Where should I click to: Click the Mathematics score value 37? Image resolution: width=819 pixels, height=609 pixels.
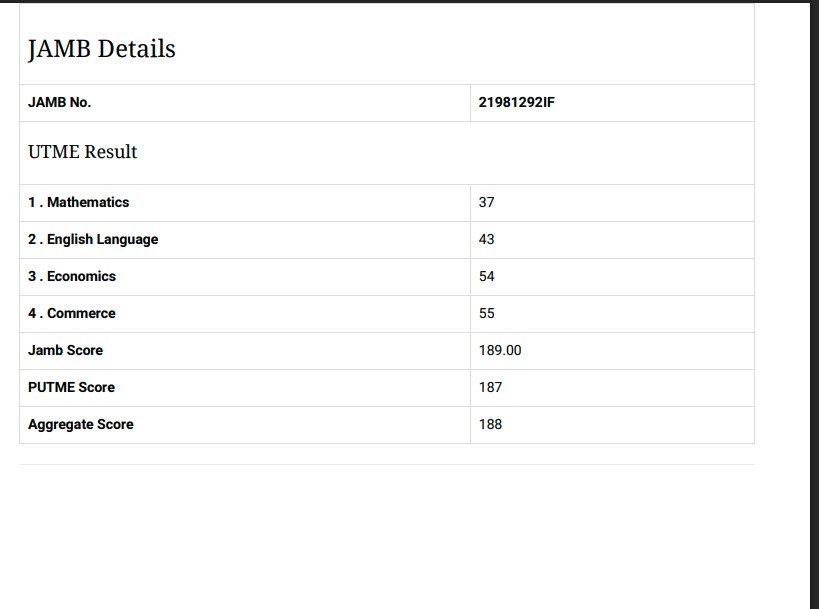(x=487, y=202)
